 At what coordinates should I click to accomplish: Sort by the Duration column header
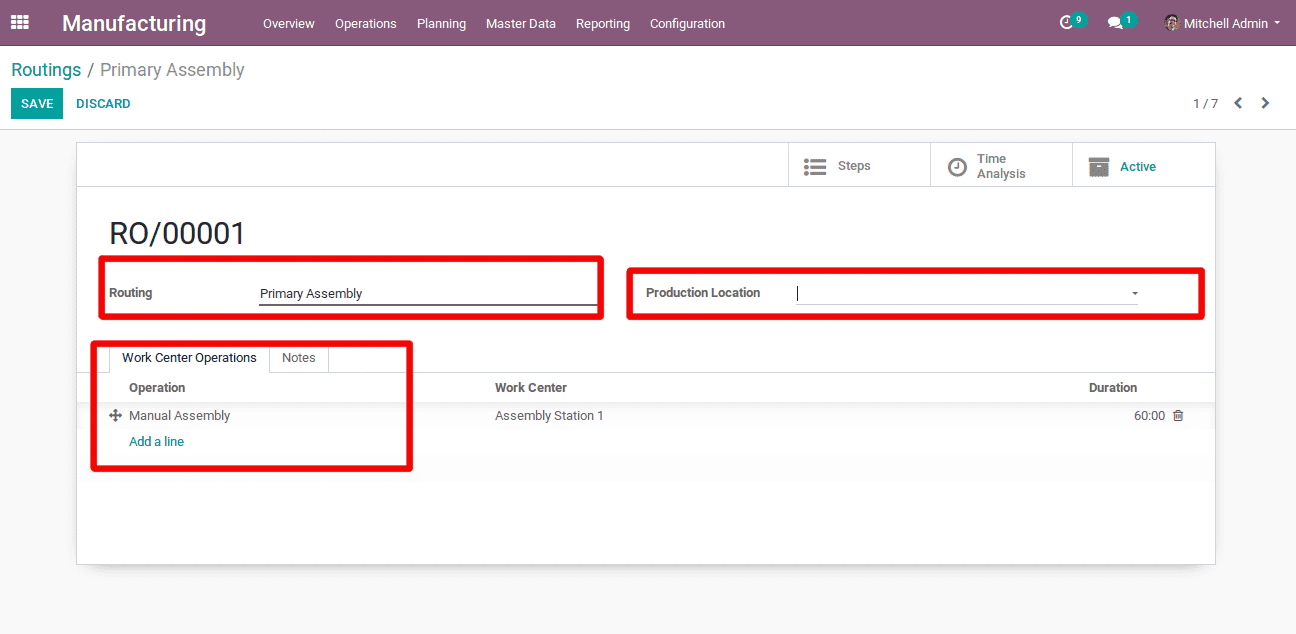(x=1113, y=388)
